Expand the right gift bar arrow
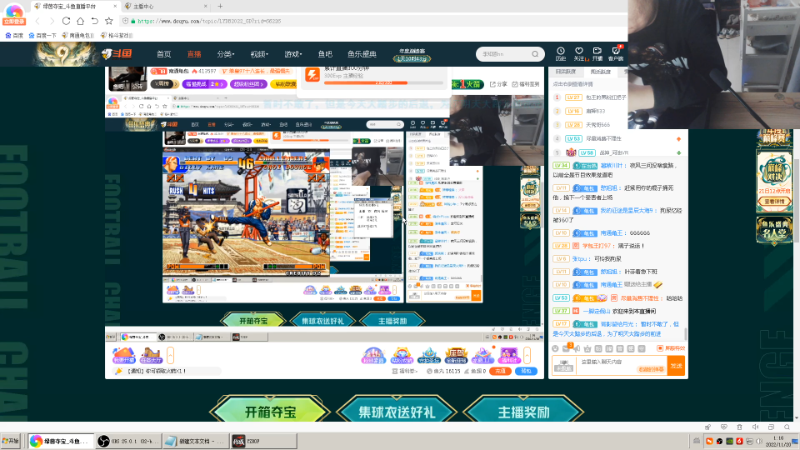 click(527, 355)
